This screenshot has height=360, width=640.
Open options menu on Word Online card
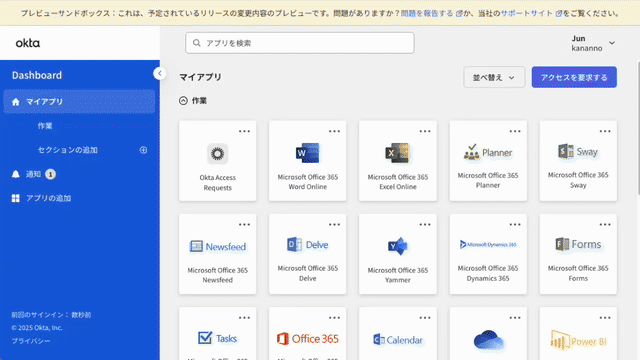pyautogui.click(x=334, y=131)
